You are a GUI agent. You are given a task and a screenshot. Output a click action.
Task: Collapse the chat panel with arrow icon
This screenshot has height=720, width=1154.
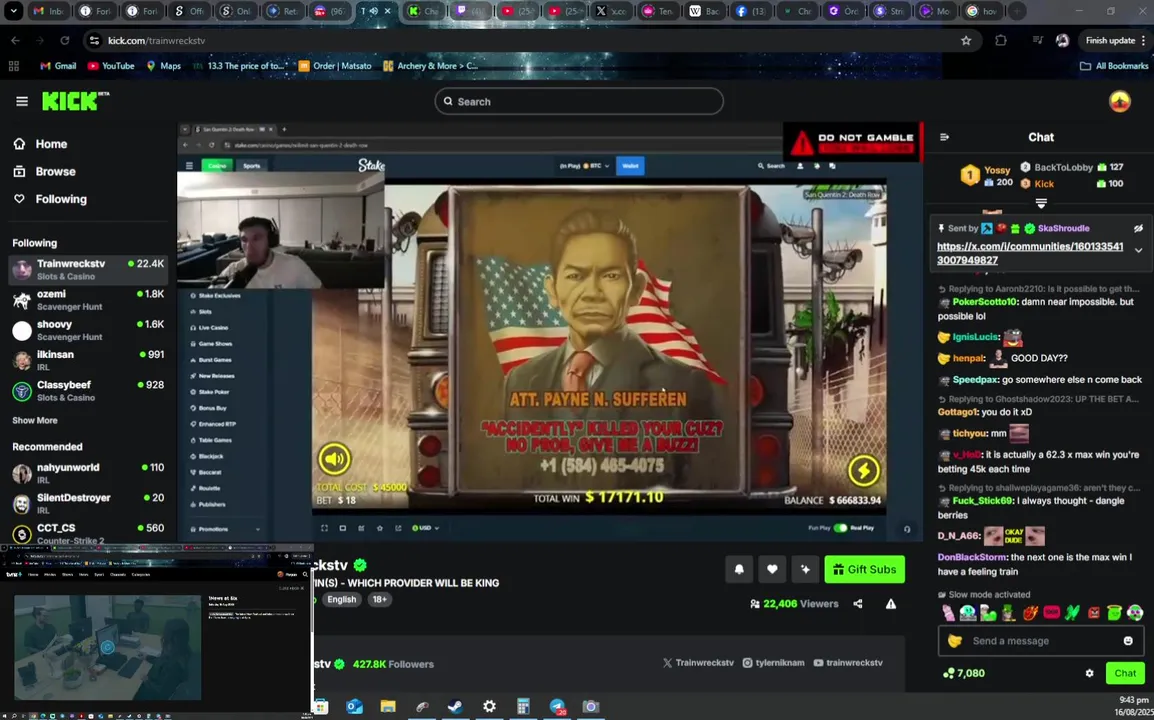coord(944,137)
